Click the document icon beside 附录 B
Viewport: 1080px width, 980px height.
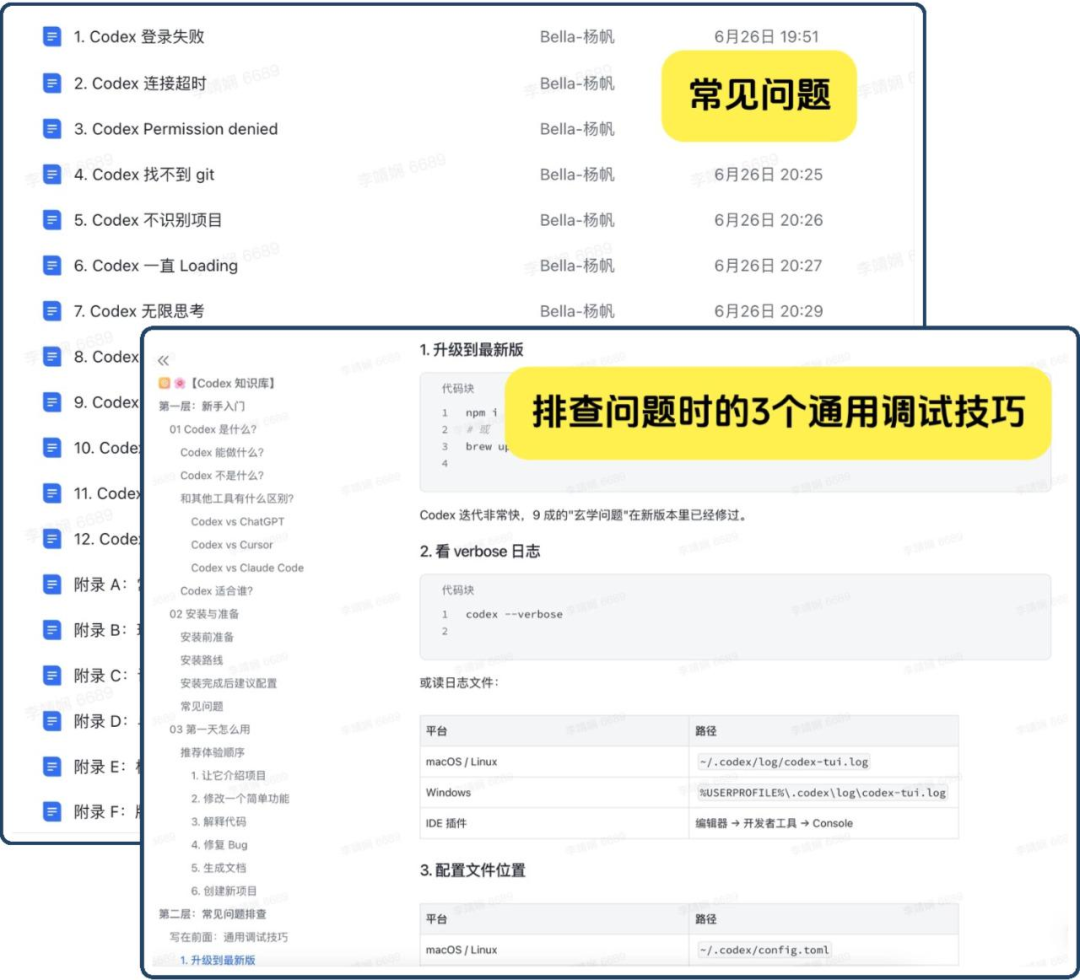pos(52,629)
